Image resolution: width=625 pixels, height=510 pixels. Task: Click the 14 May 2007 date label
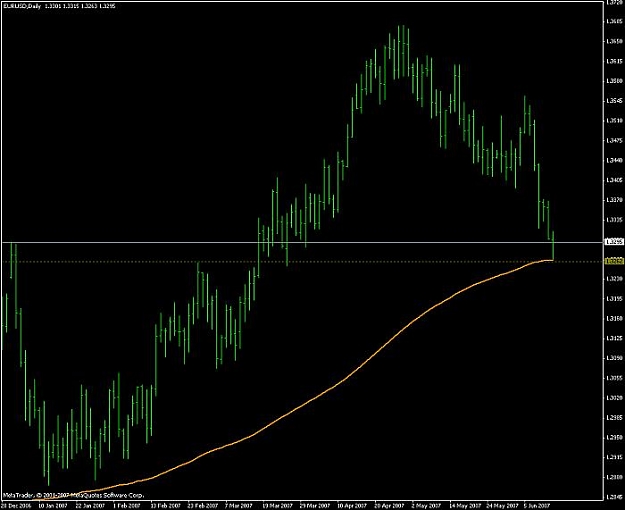click(x=465, y=506)
